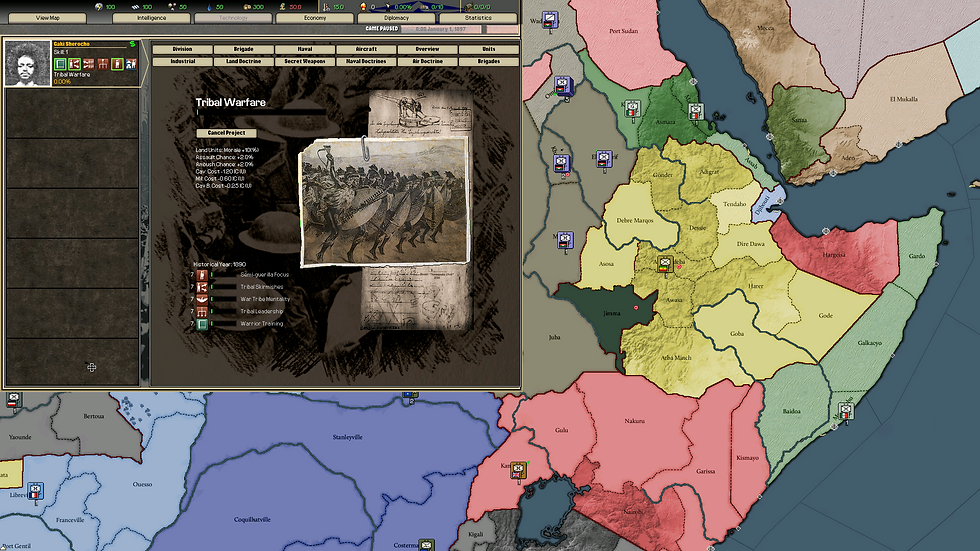The width and height of the screenshot is (980, 551).
Task: Show Units technology category
Action: (489, 49)
